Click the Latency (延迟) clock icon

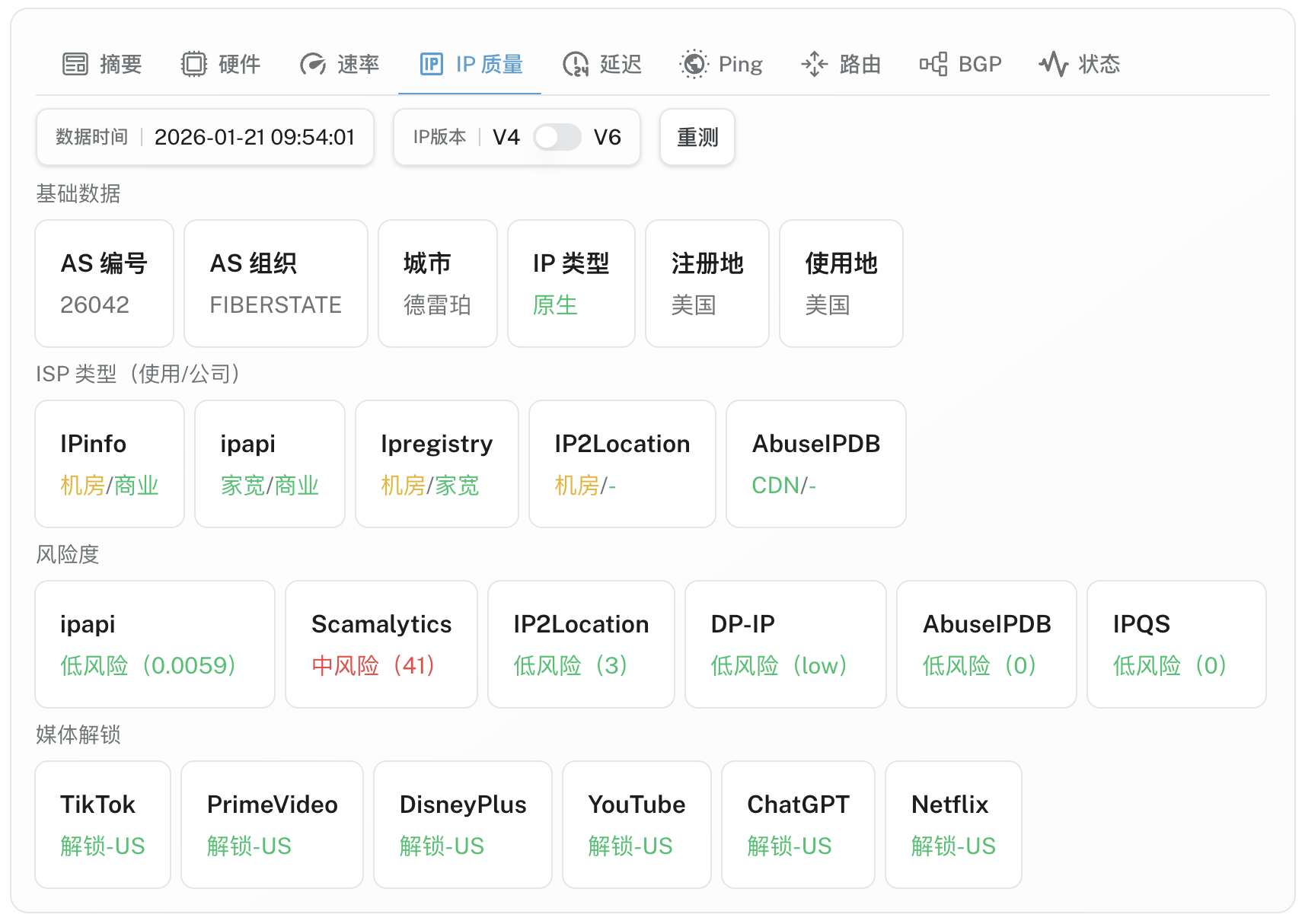[576, 65]
